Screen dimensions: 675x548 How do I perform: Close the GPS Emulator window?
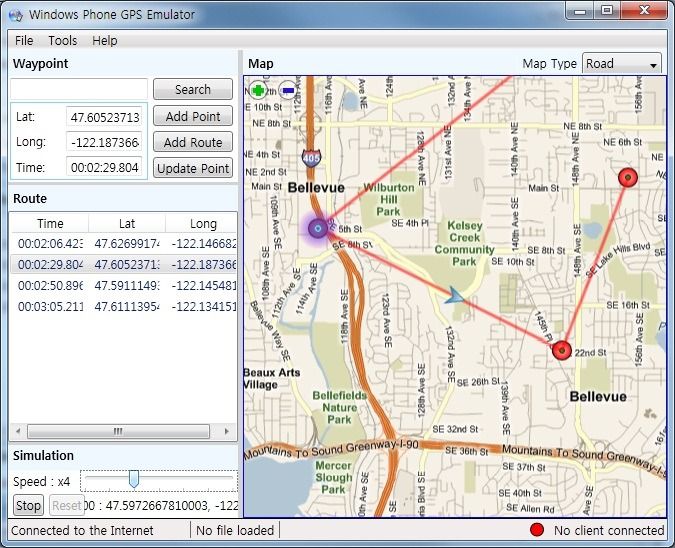point(644,11)
